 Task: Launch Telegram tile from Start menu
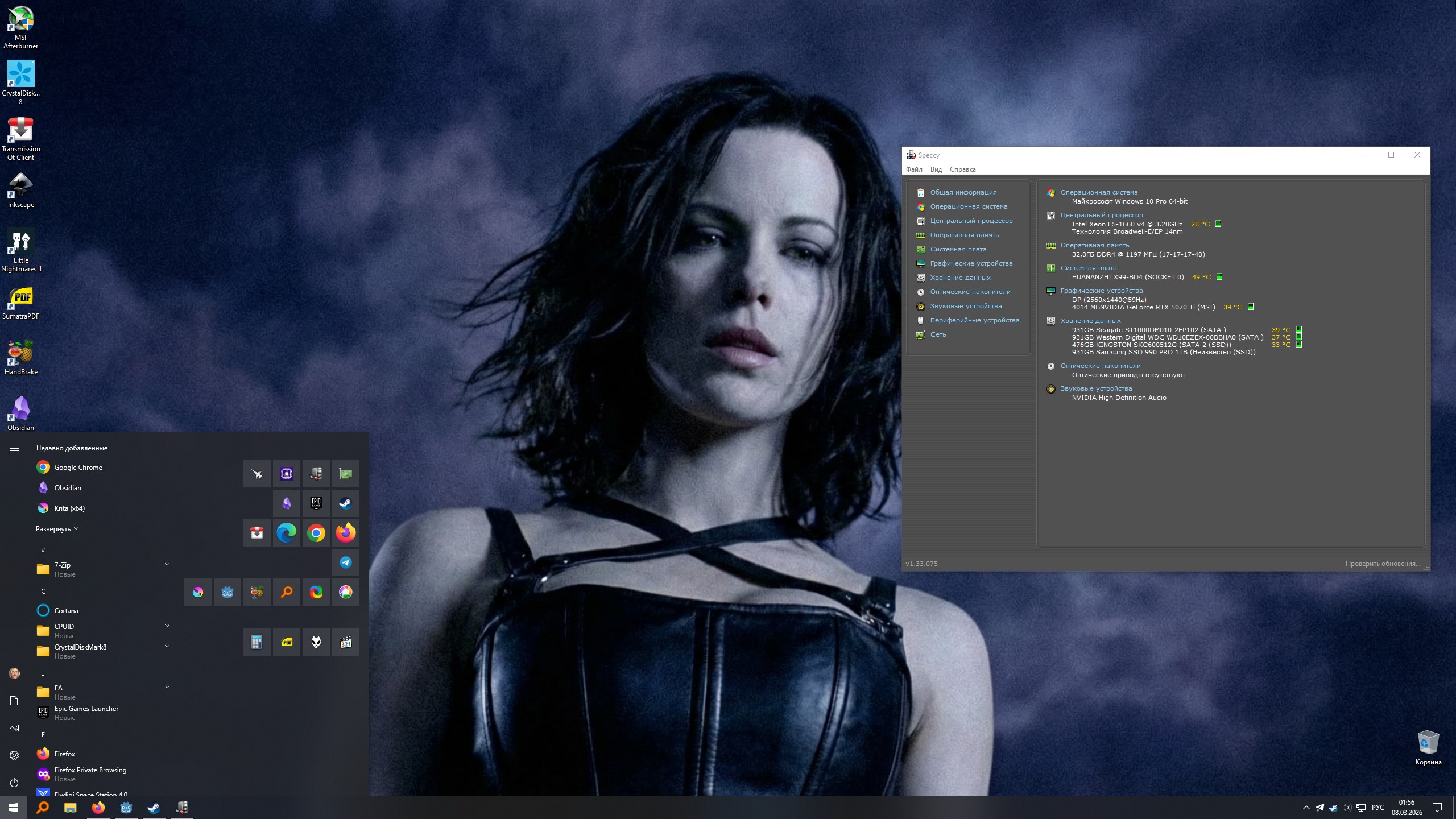pos(345,562)
